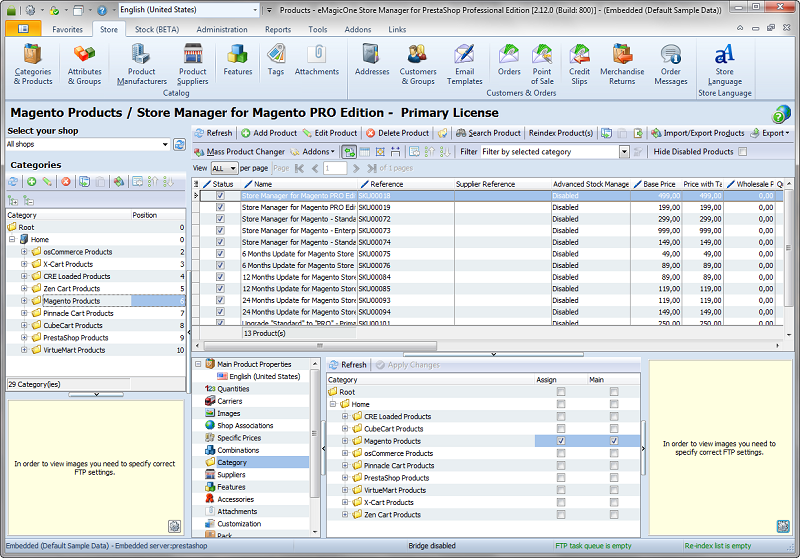Click Mass Product Changer button
The width and height of the screenshot is (800, 558).
pyautogui.click(x=239, y=152)
